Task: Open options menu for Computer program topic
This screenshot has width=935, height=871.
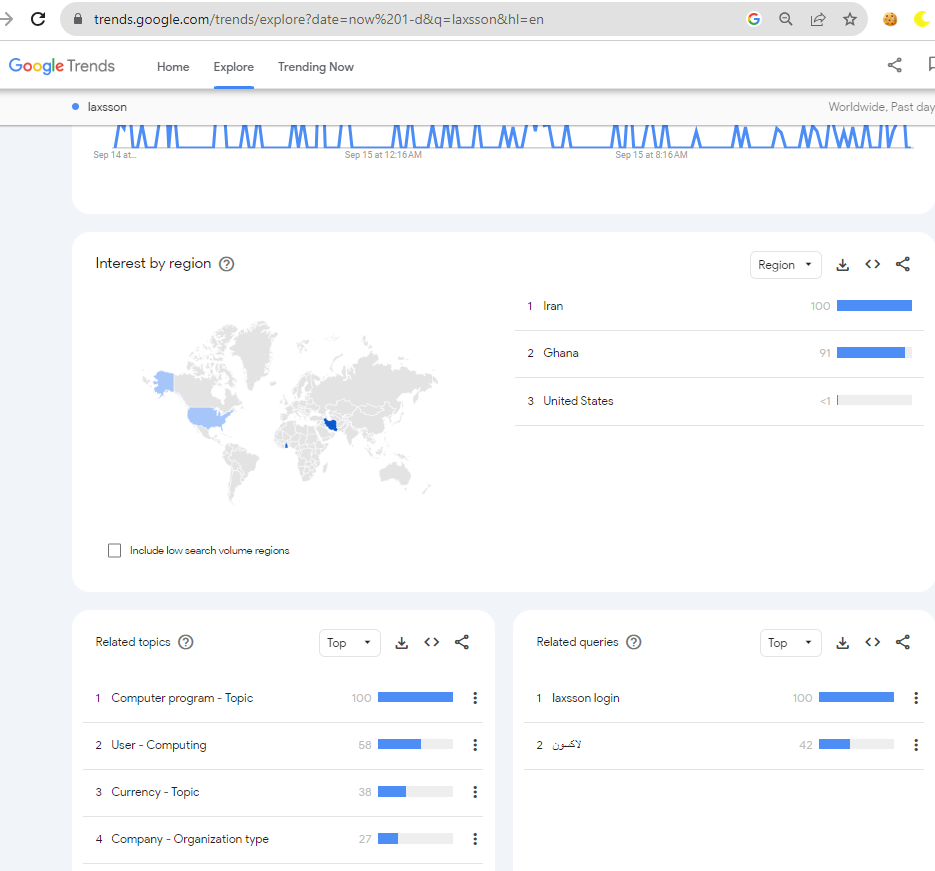Action: (x=475, y=698)
